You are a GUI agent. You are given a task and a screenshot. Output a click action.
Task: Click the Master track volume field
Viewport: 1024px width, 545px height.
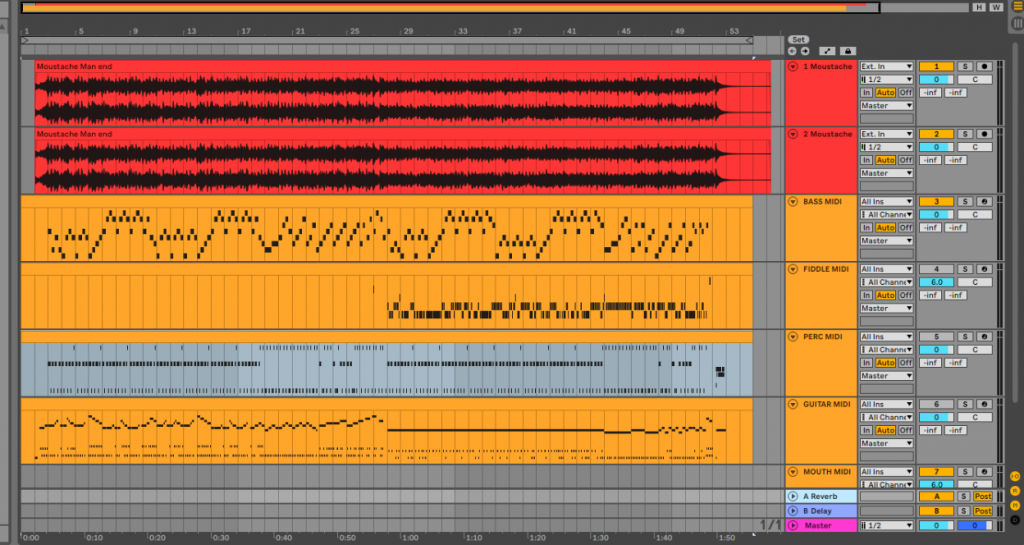(x=935, y=525)
